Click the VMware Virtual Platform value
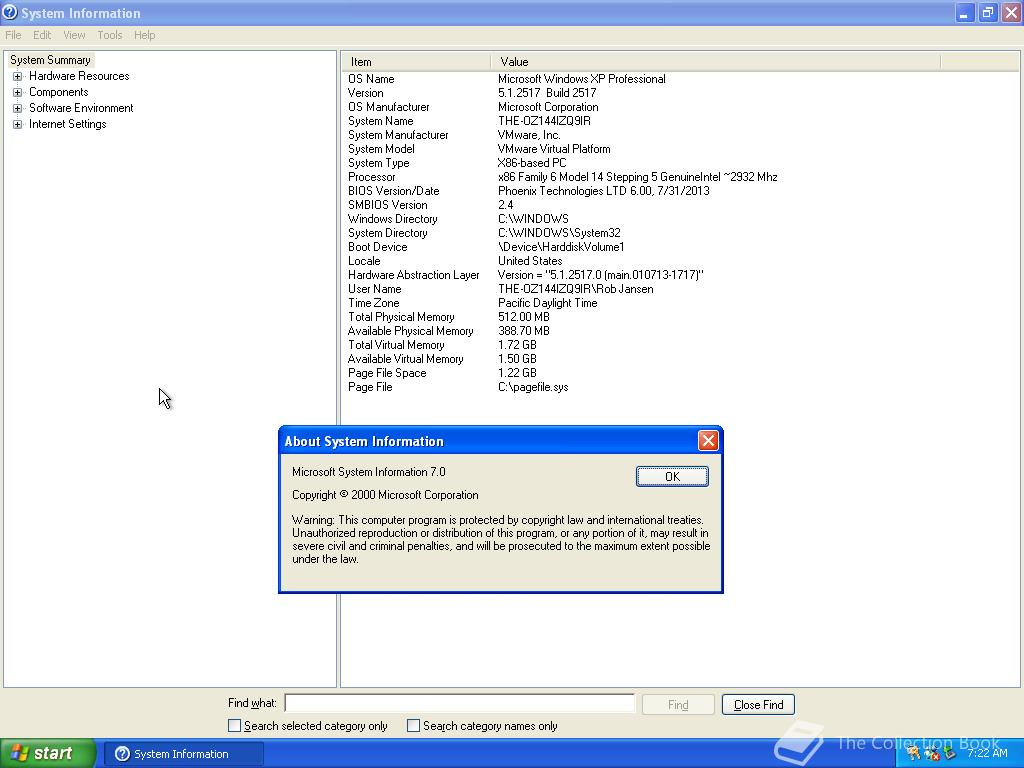 554,149
